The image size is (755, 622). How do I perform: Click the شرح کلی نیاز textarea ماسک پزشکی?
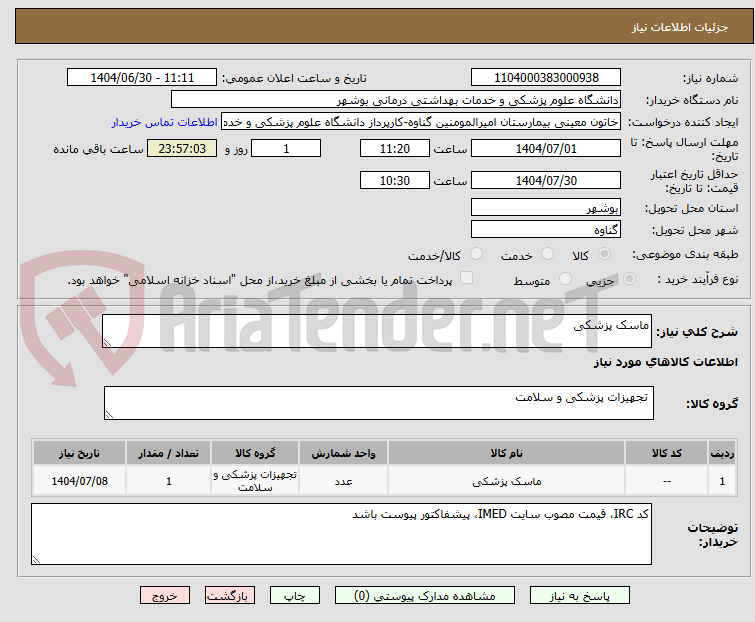[377, 331]
